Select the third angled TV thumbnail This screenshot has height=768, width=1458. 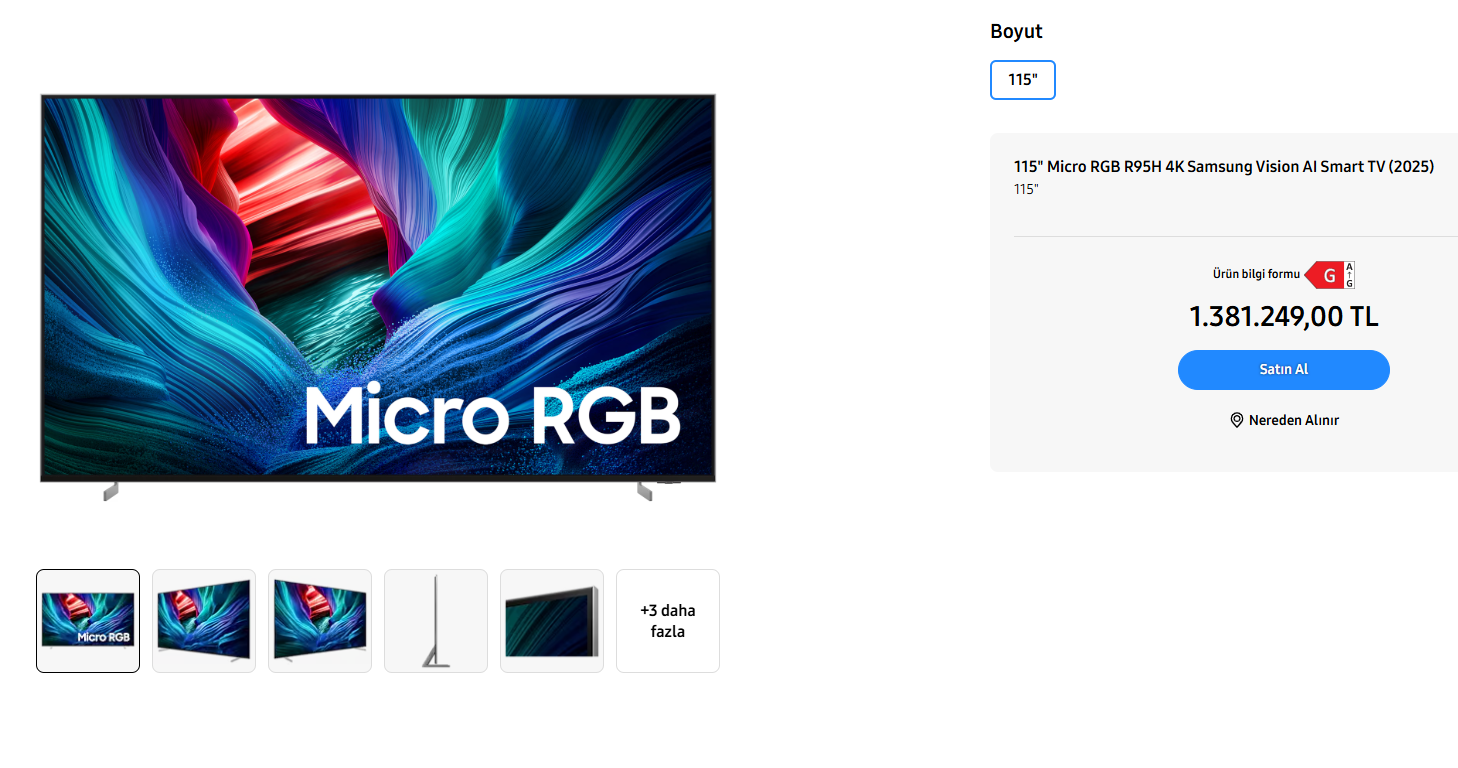(320, 621)
